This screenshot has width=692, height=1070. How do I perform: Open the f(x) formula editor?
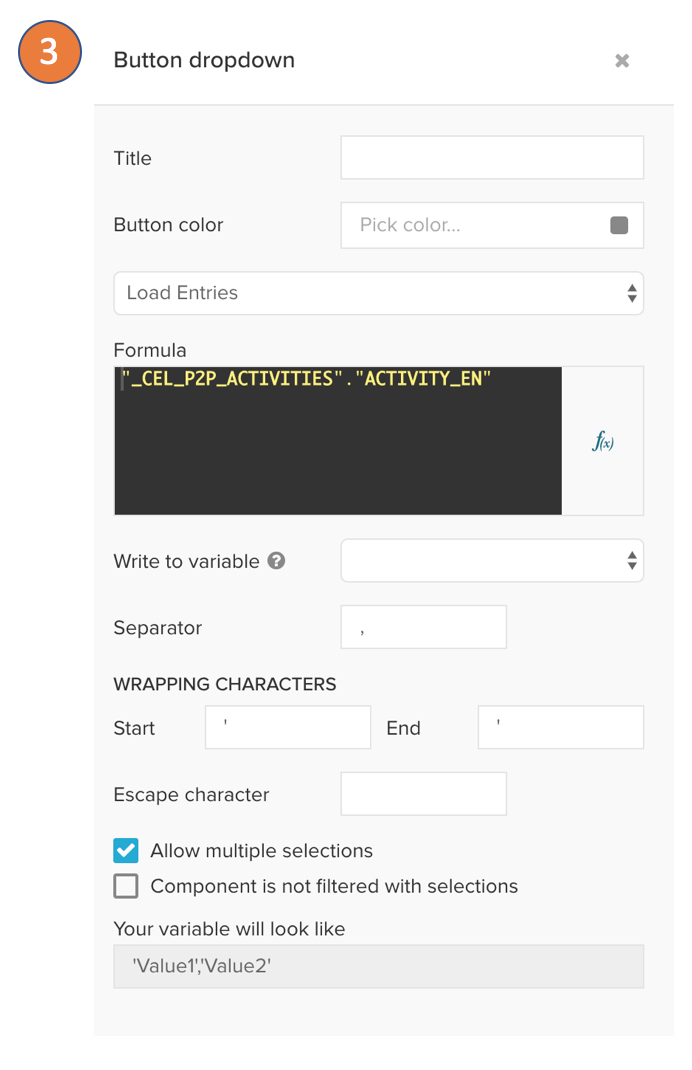[602, 441]
